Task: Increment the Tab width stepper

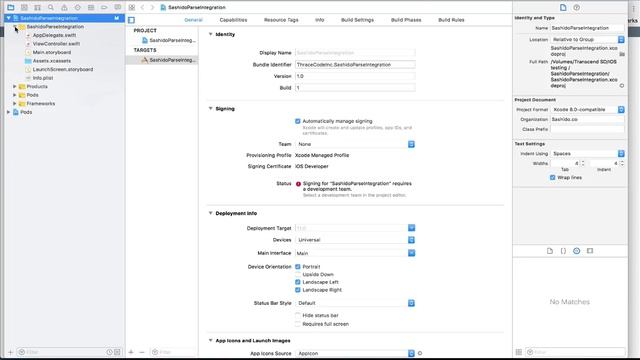Action: pyautogui.click(x=583, y=162)
